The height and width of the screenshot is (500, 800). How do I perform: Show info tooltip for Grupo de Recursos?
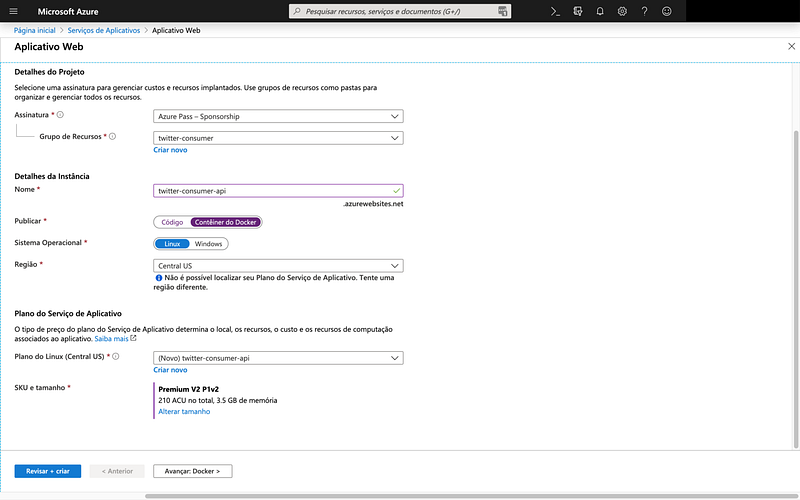coord(113,136)
